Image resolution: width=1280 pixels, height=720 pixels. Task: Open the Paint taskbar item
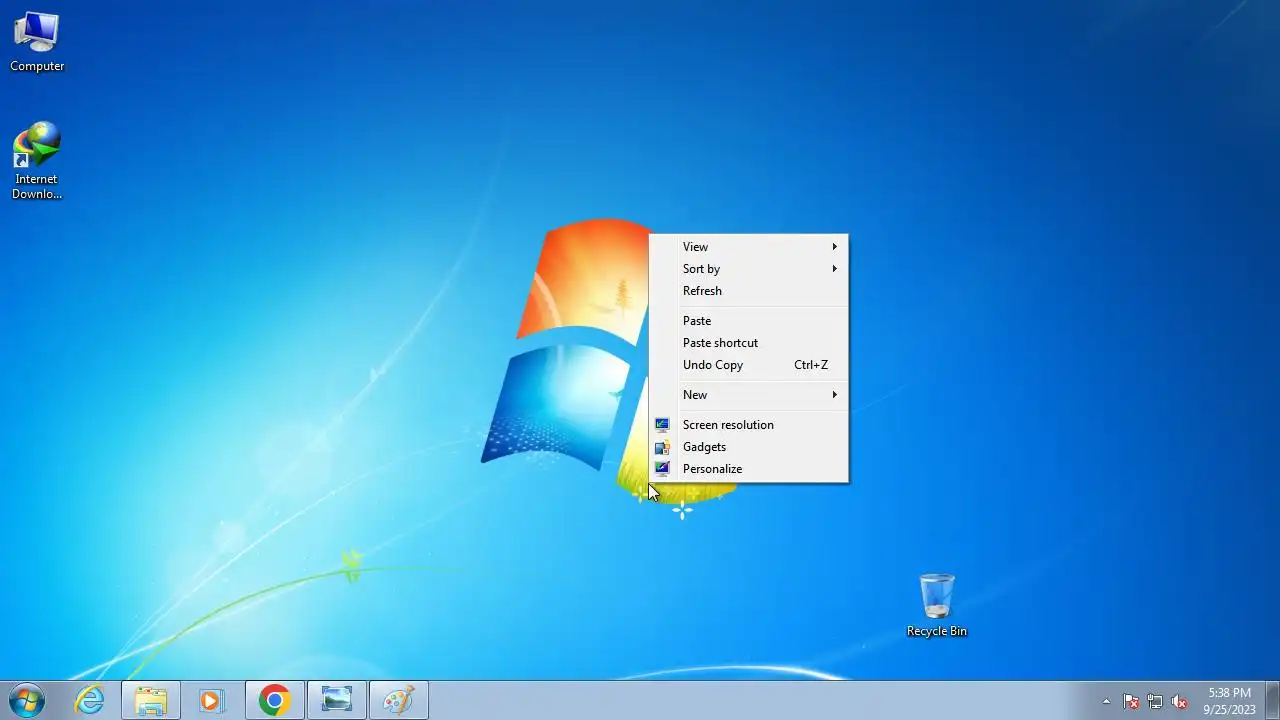click(399, 701)
